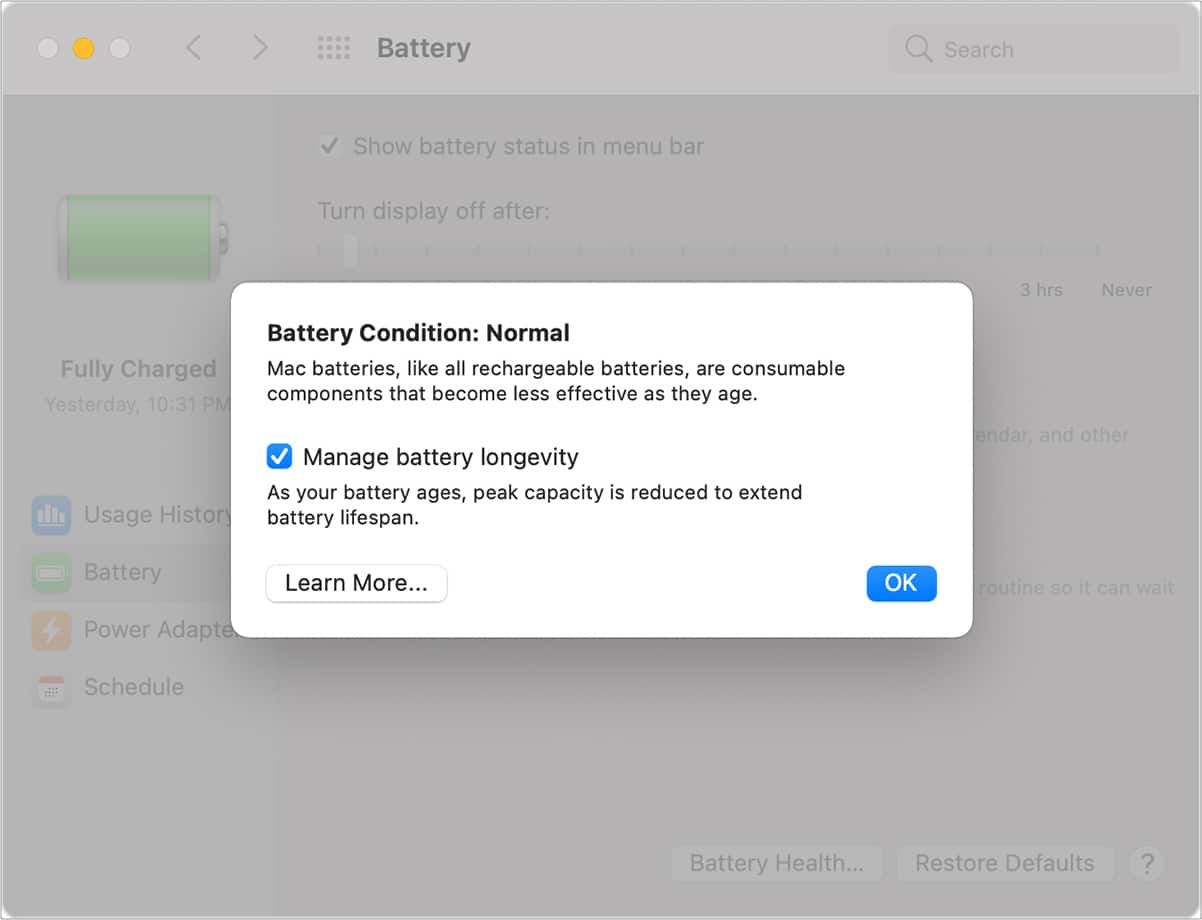Click the grayed forward arrow in the toolbar

click(259, 47)
